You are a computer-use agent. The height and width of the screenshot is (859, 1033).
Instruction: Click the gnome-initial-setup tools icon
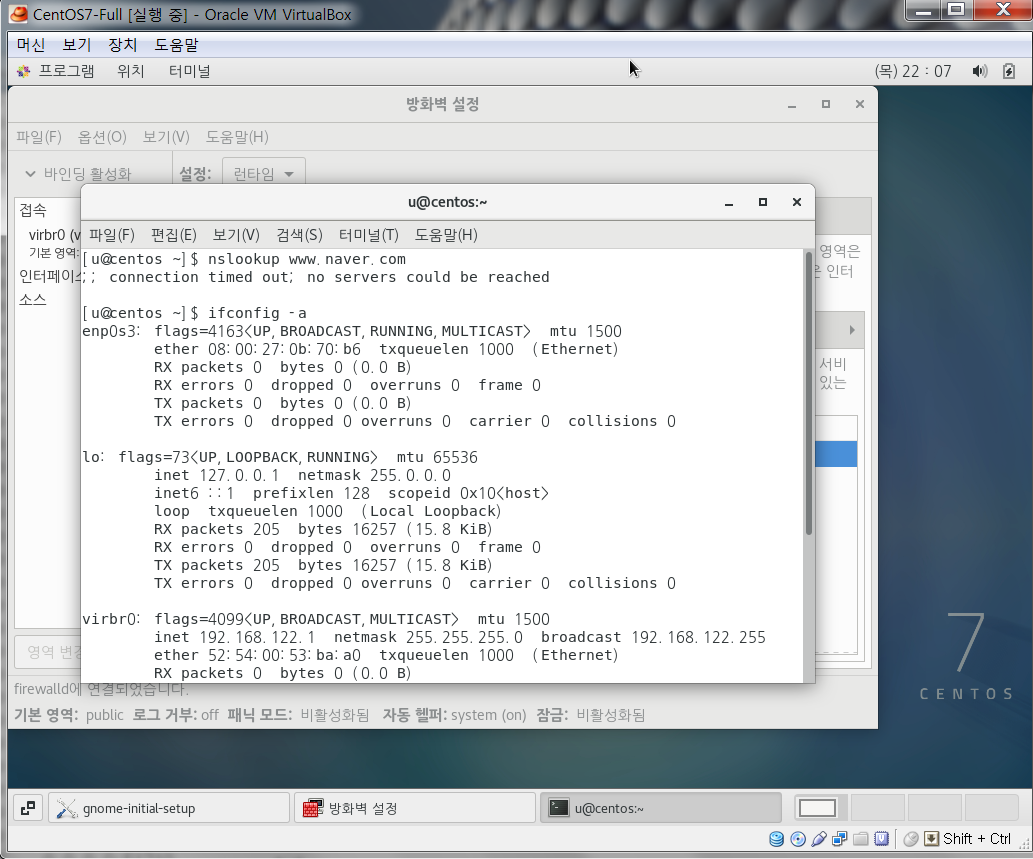67,808
